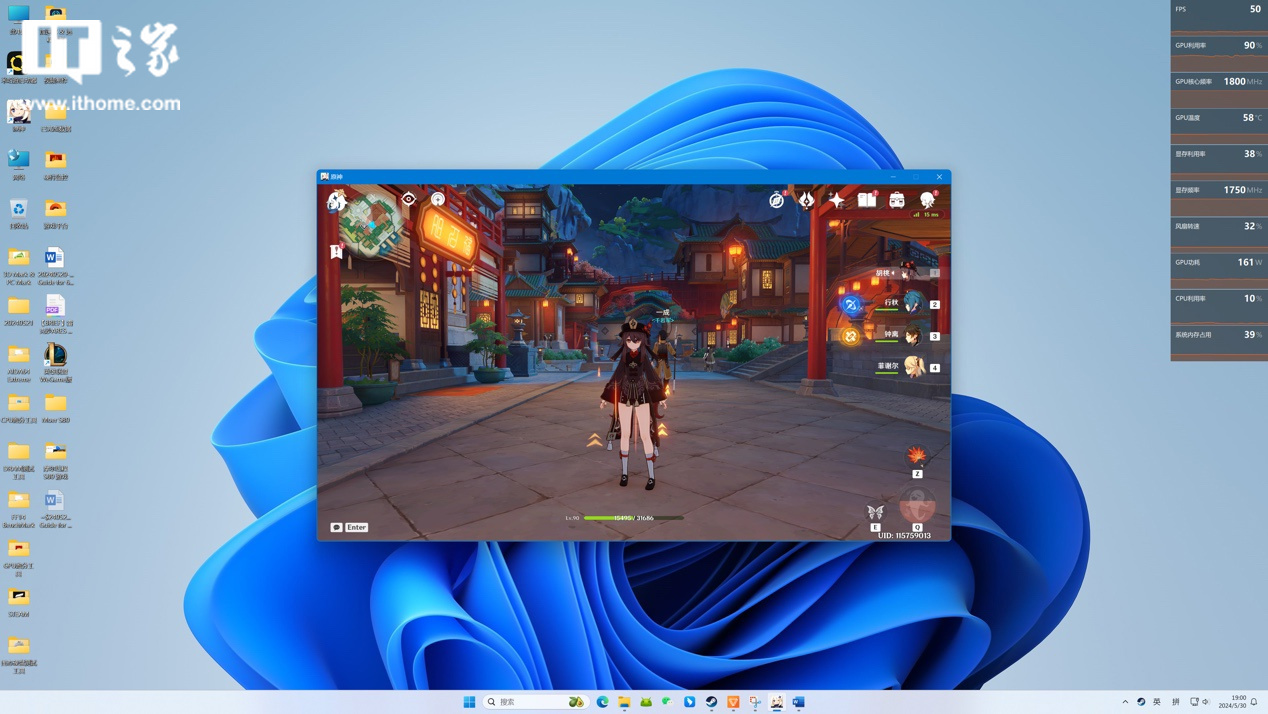Open Steam from the taskbar
This screenshot has height=714, width=1268.
[x=711, y=702]
